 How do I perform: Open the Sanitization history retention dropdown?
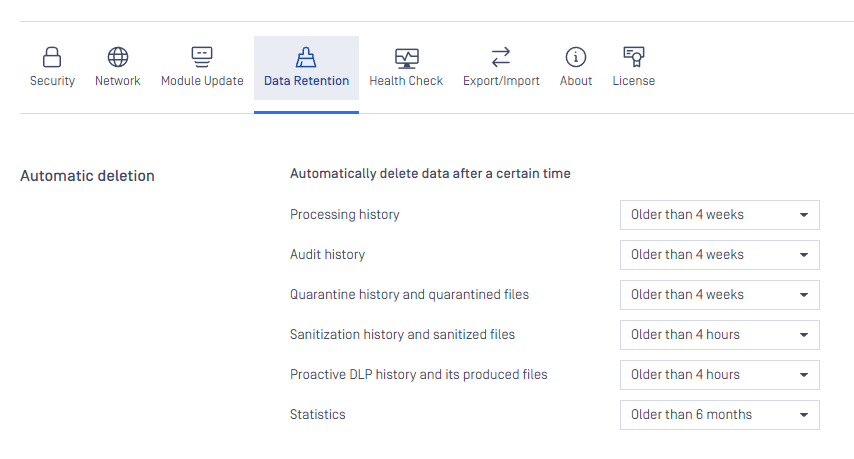[x=719, y=335]
